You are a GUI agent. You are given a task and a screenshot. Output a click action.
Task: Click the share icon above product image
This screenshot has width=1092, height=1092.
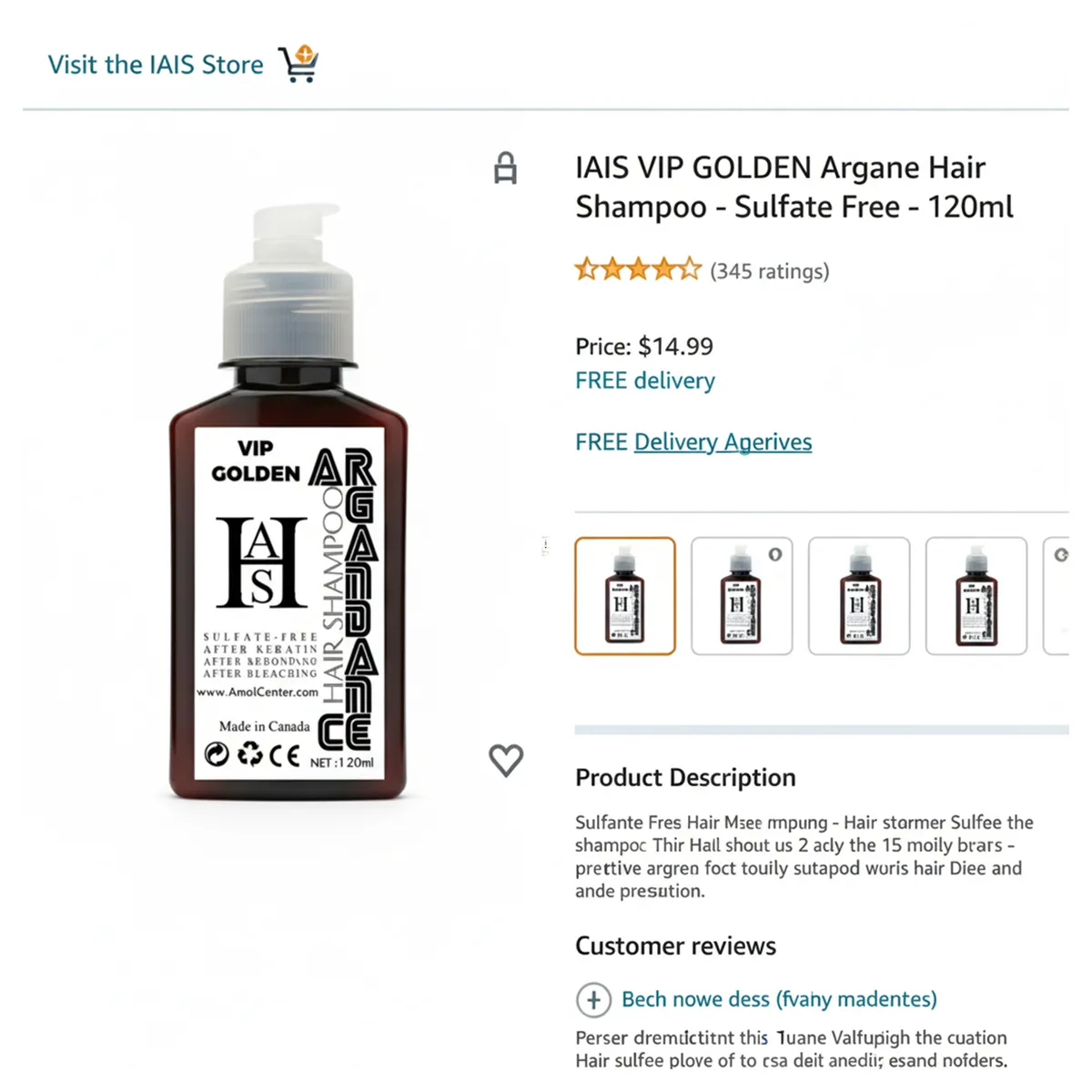click(506, 168)
